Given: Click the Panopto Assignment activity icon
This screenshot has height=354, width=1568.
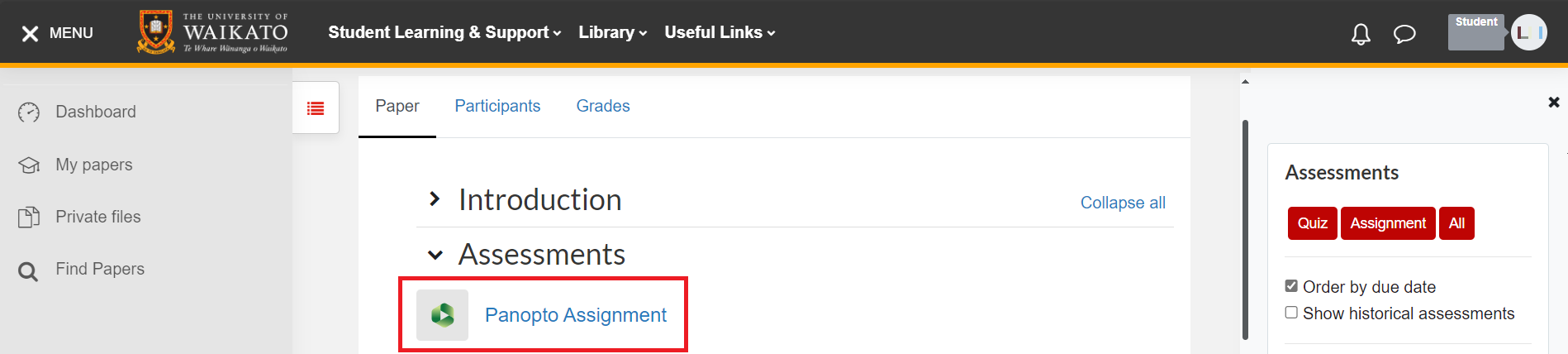Looking at the screenshot, I should click(442, 315).
